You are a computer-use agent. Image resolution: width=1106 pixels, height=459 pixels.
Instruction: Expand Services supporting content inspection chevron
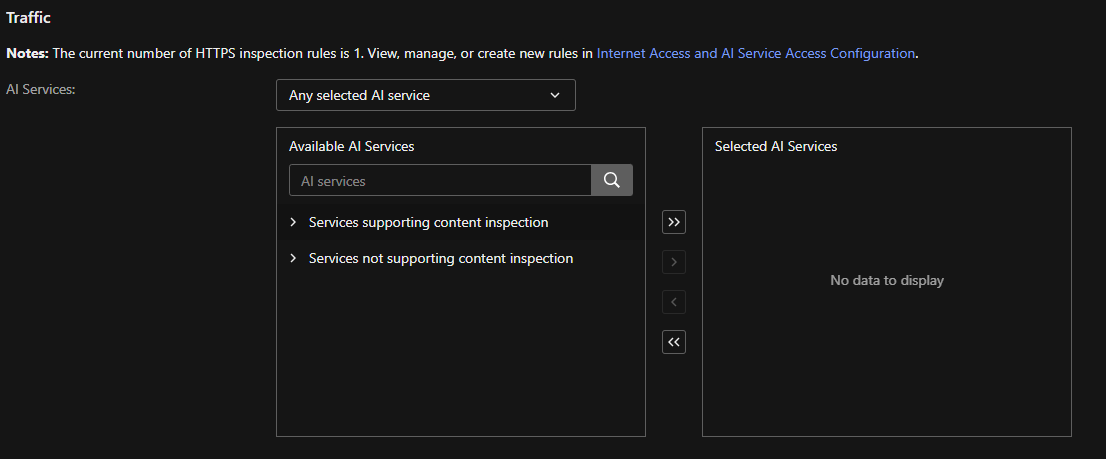point(293,222)
